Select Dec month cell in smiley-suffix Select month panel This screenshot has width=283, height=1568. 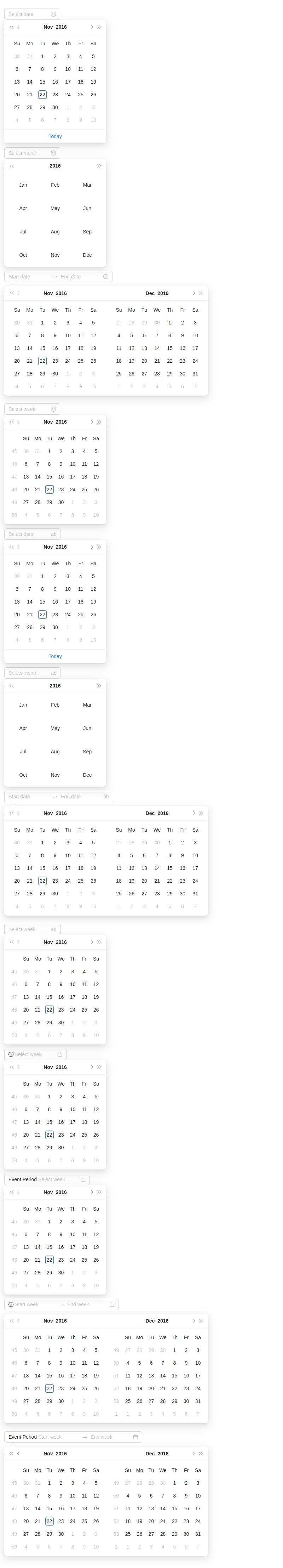[x=87, y=255]
